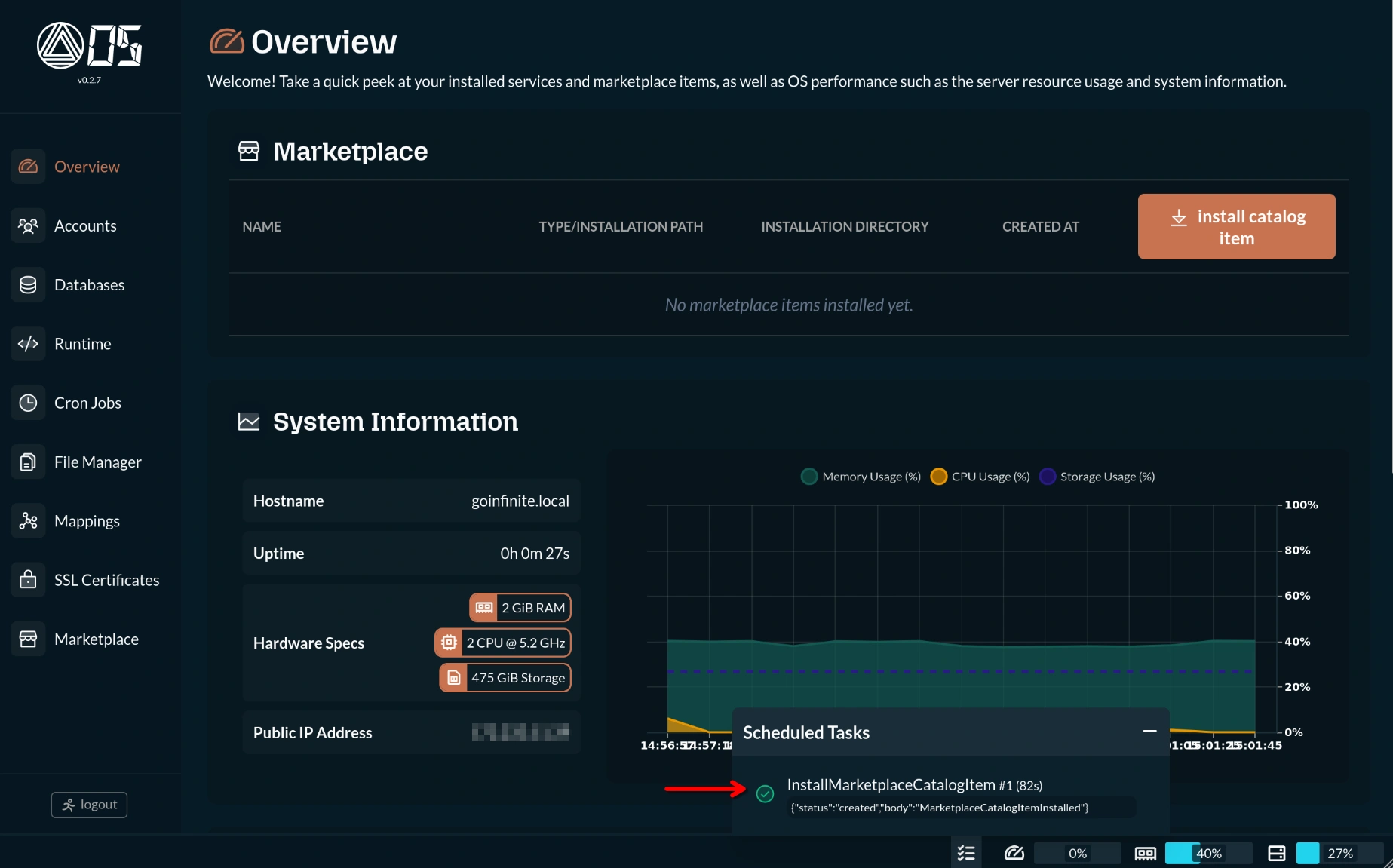Click the Infinite OS logo
The image size is (1393, 868).
coord(89,47)
